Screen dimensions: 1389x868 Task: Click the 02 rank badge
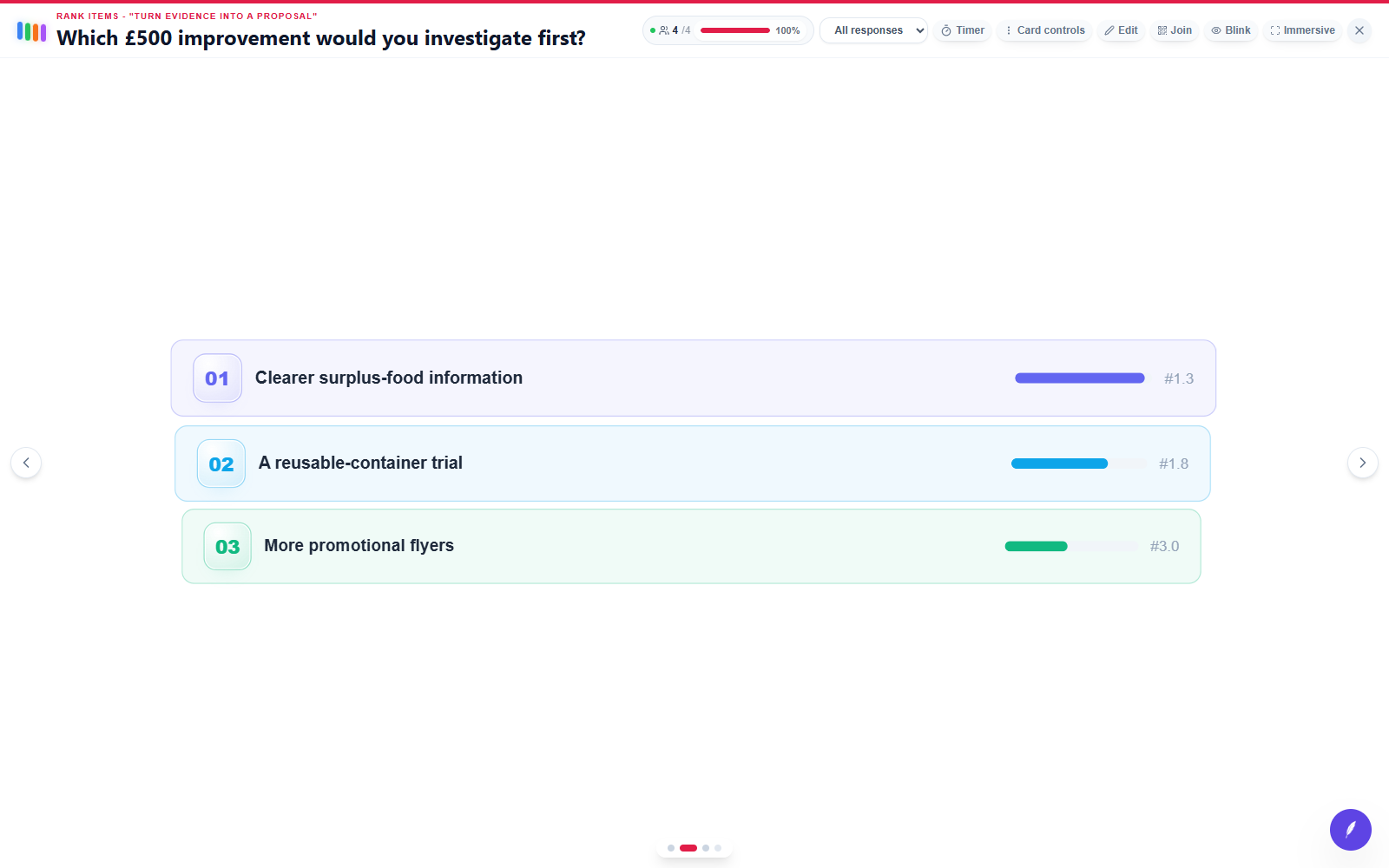click(x=221, y=464)
